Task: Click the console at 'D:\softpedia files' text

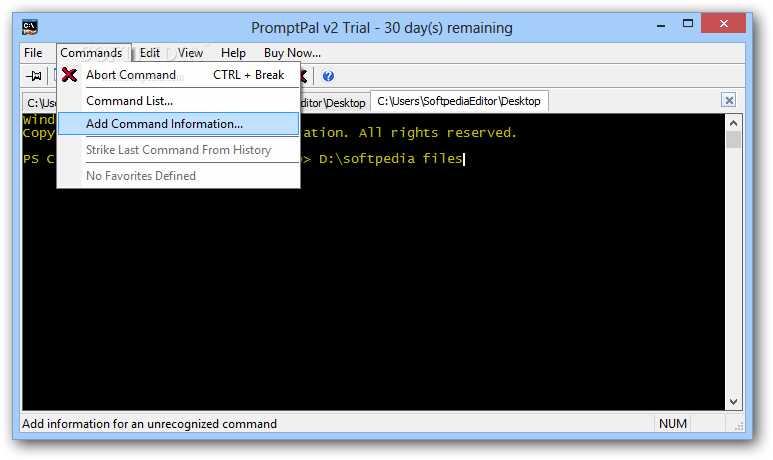Action: coord(390,159)
